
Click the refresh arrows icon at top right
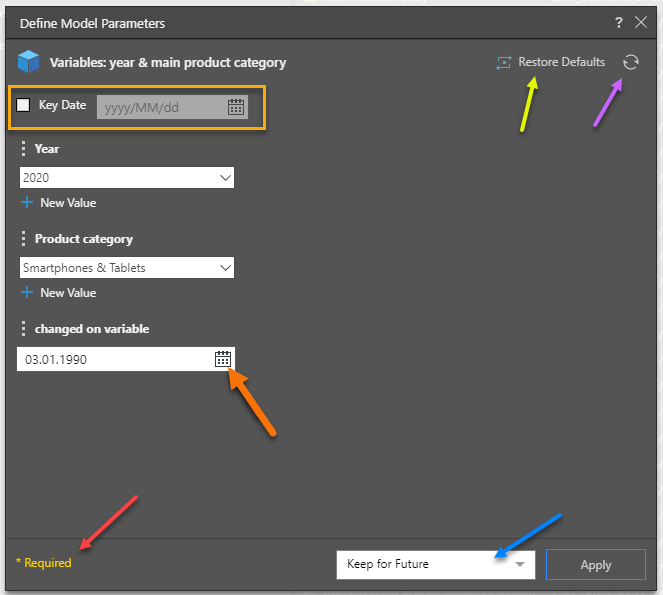630,62
